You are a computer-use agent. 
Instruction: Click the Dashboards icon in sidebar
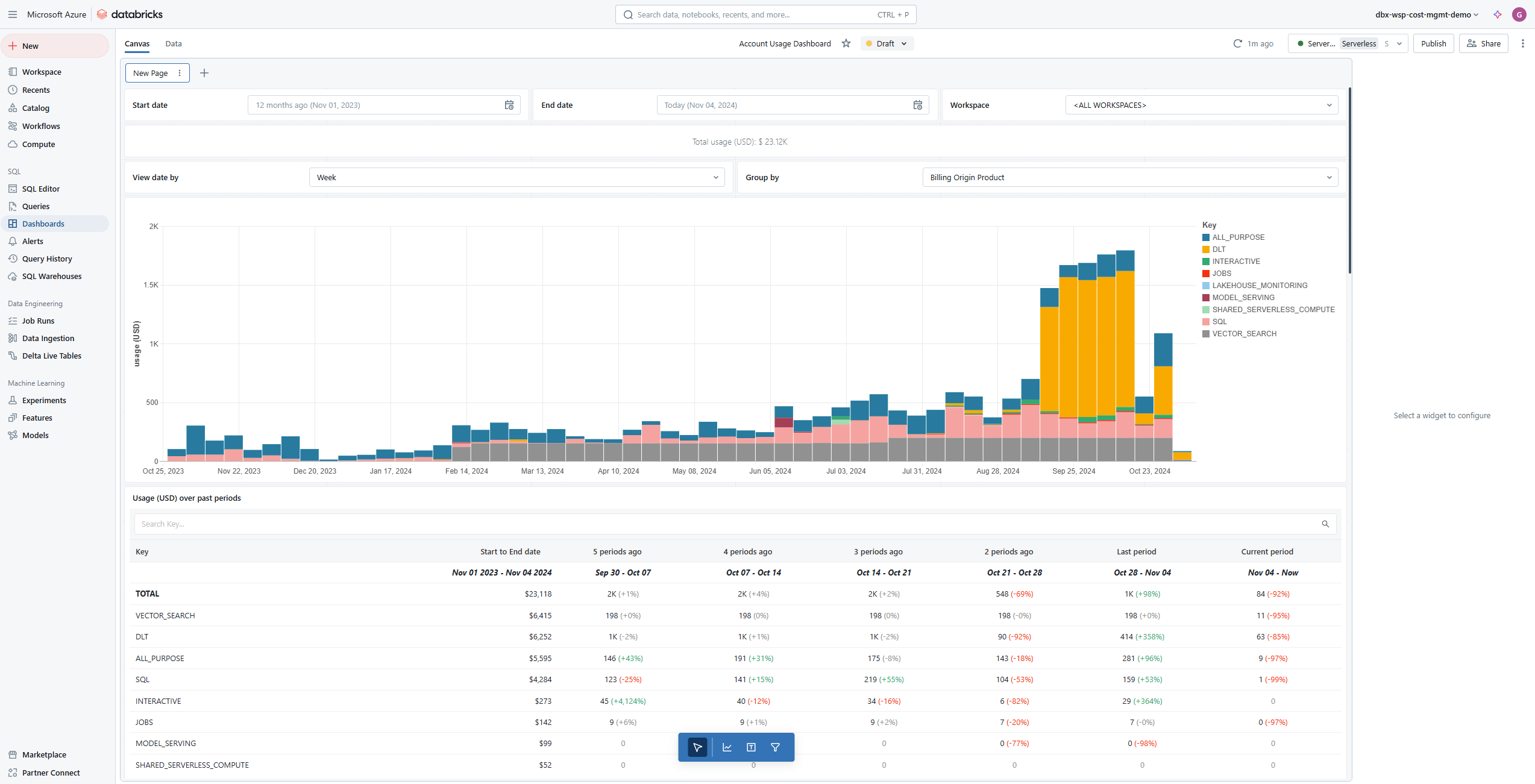click(12, 223)
